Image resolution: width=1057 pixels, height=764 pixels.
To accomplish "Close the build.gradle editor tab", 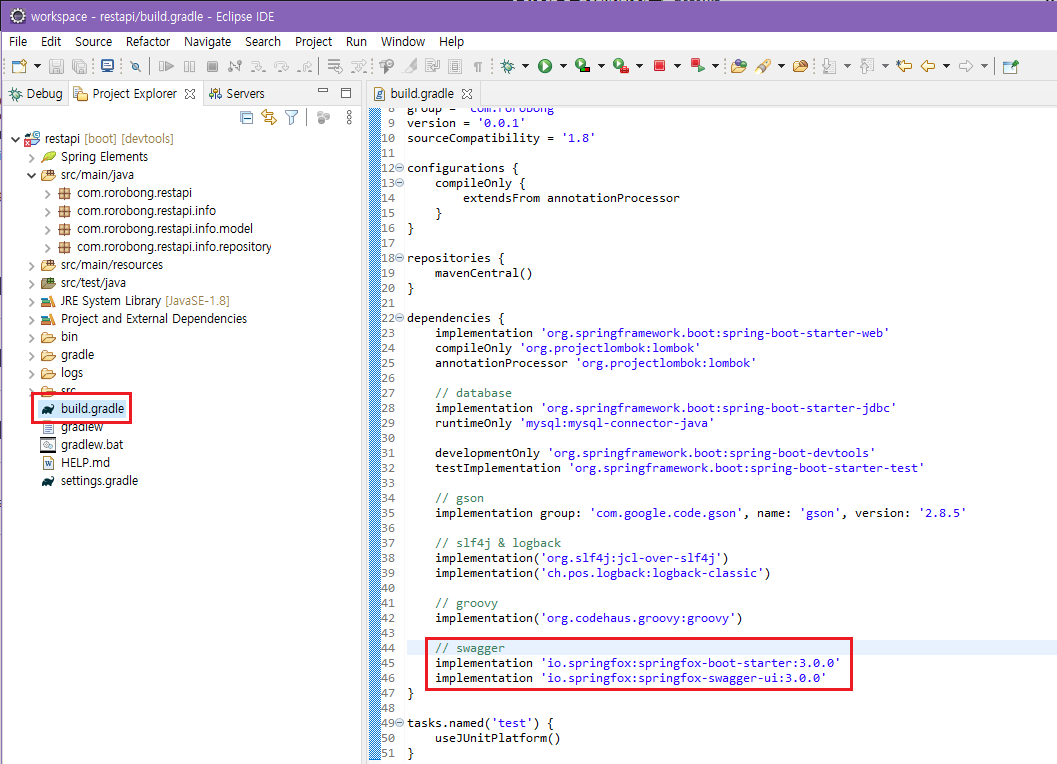I will pos(466,94).
